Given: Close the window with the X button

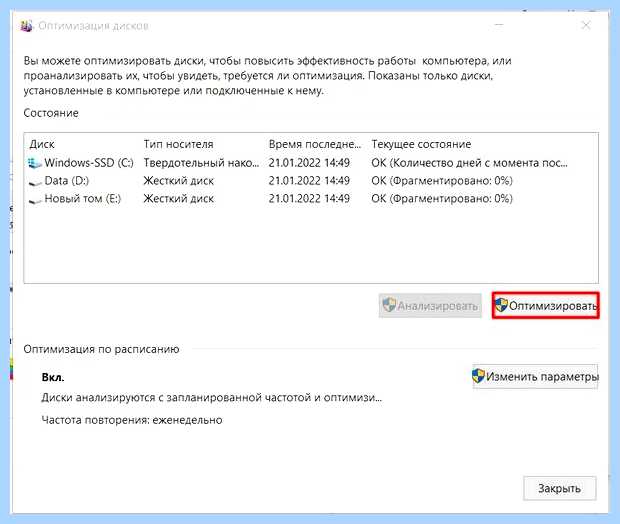Looking at the screenshot, I should click(x=586, y=26).
